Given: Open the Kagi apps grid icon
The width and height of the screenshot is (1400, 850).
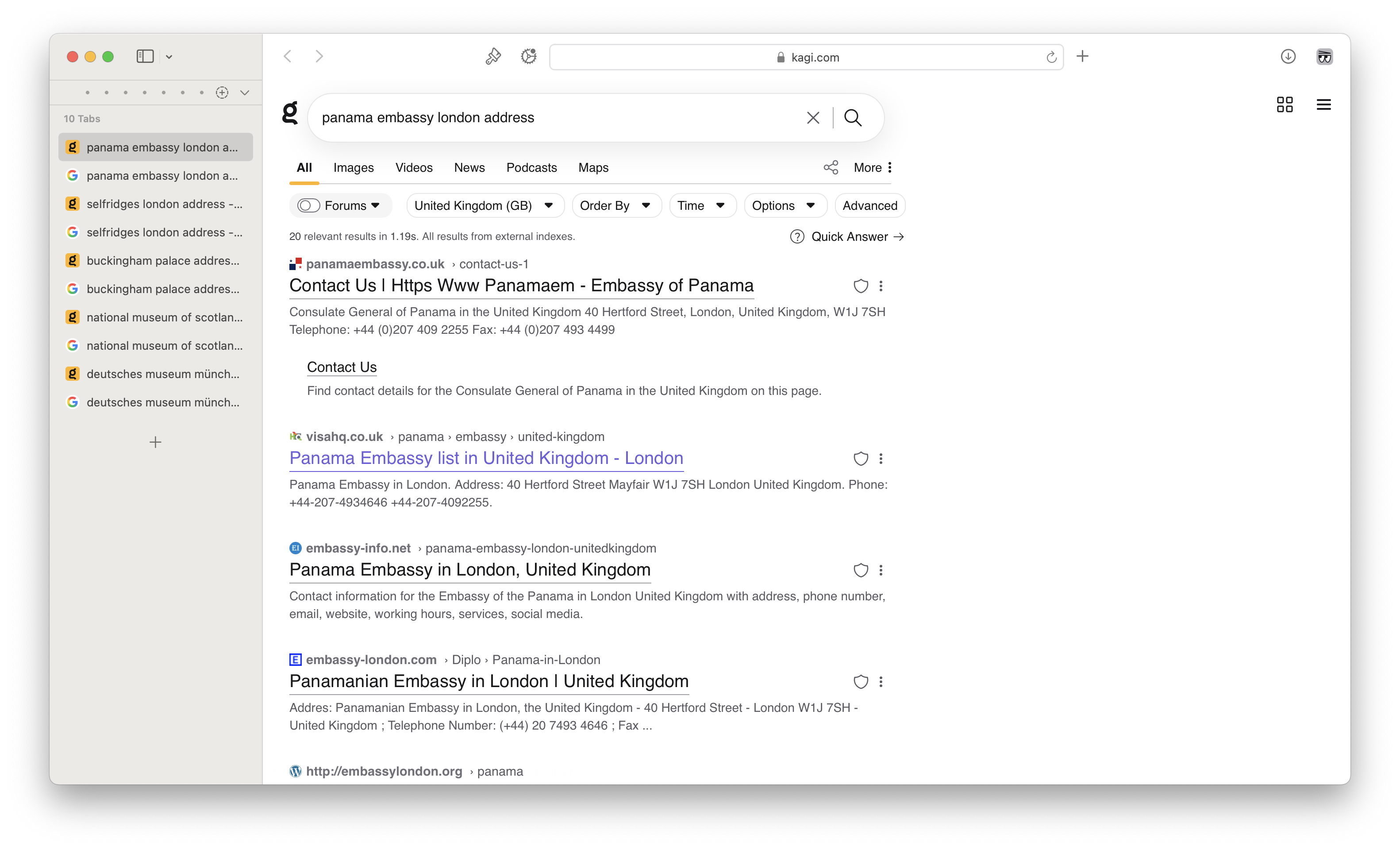Looking at the screenshot, I should click(1284, 104).
